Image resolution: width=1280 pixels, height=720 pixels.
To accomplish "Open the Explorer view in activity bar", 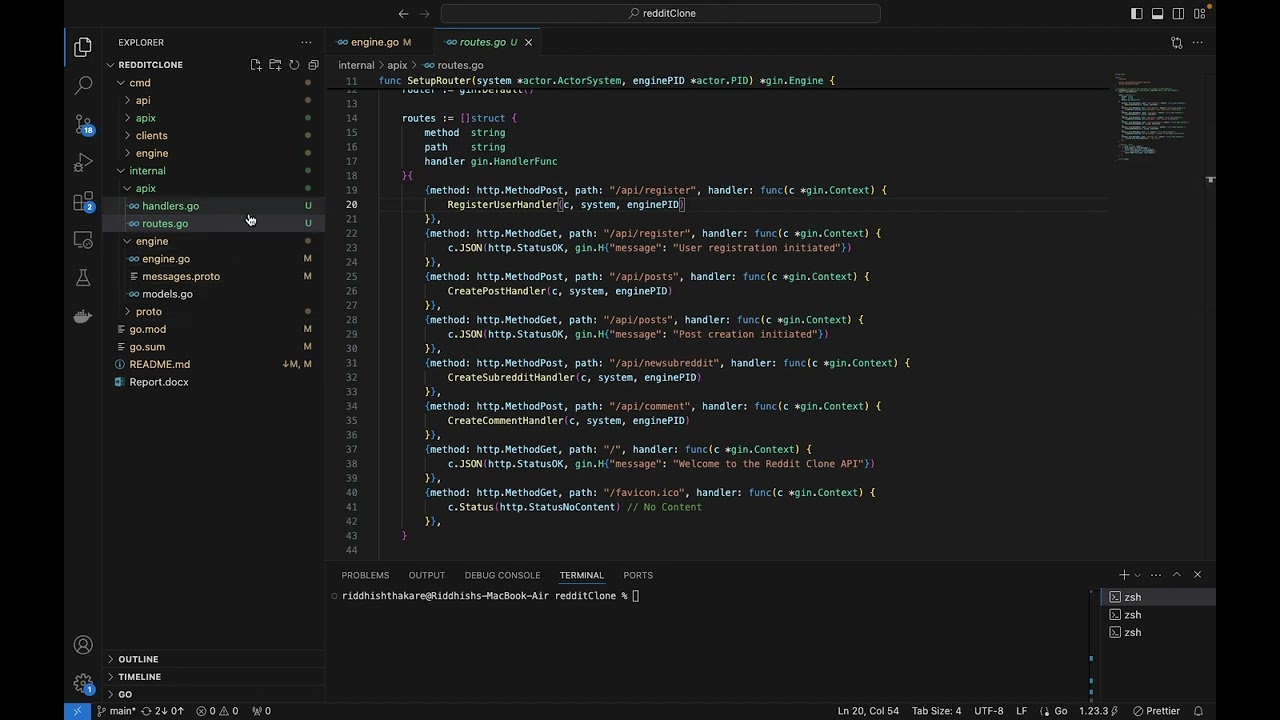I will pos(83,47).
